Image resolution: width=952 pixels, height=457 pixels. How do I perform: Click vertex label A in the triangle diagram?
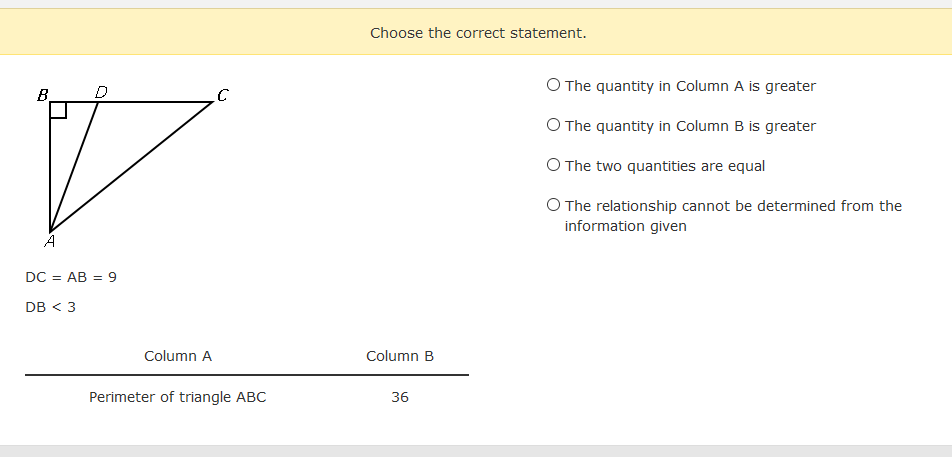[50, 242]
